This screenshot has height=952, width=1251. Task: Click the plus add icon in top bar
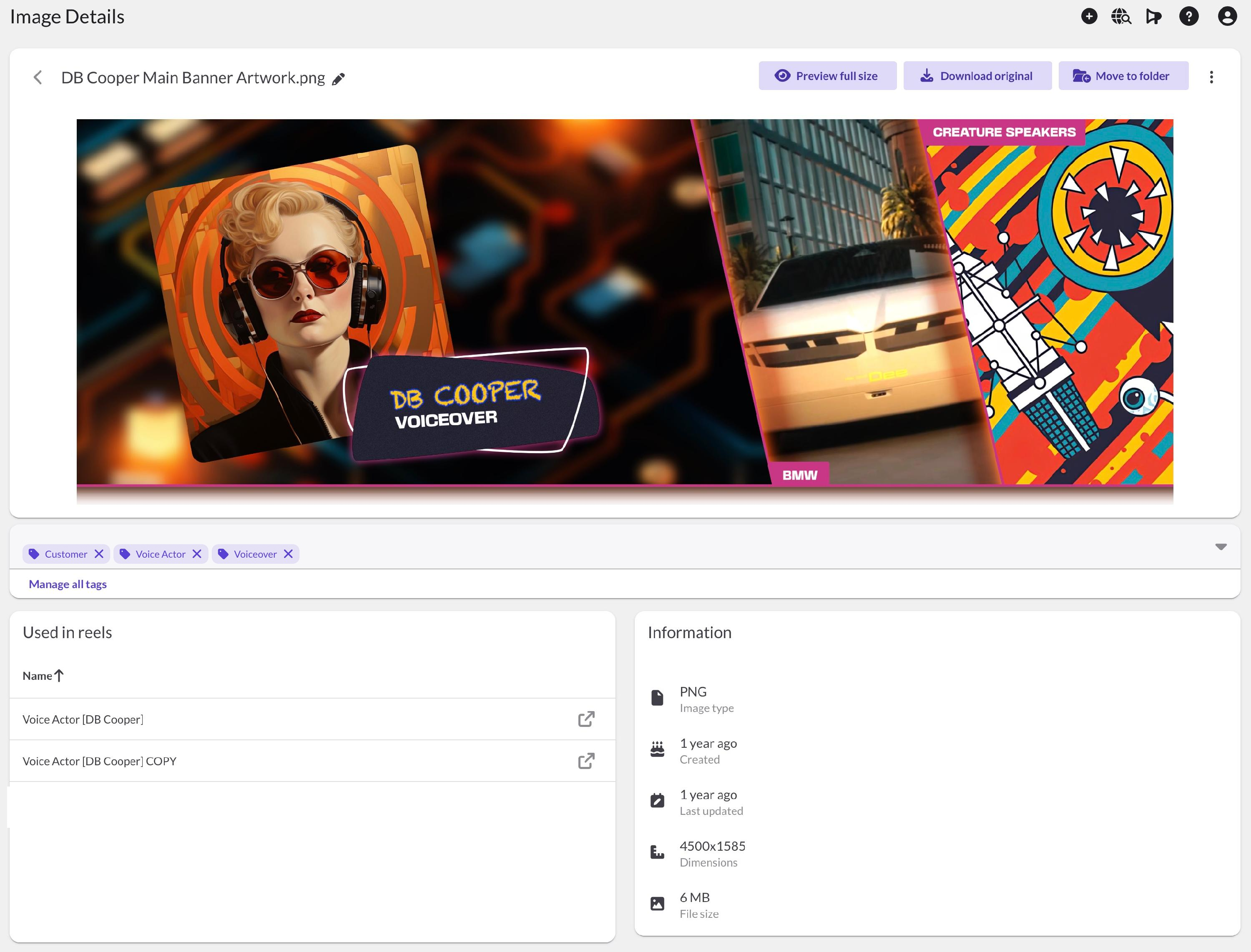(x=1088, y=16)
